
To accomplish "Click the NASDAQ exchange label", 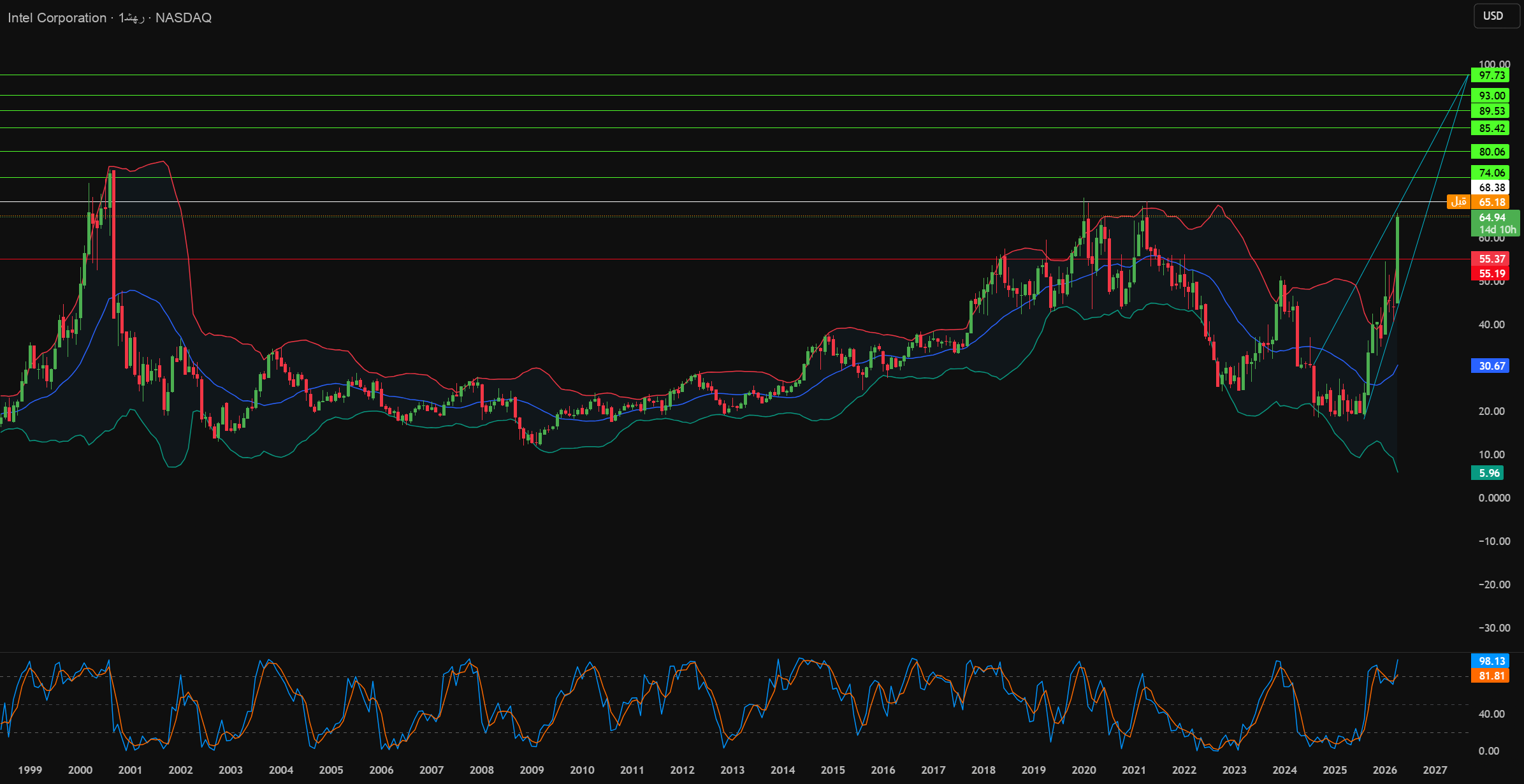I will click(184, 18).
